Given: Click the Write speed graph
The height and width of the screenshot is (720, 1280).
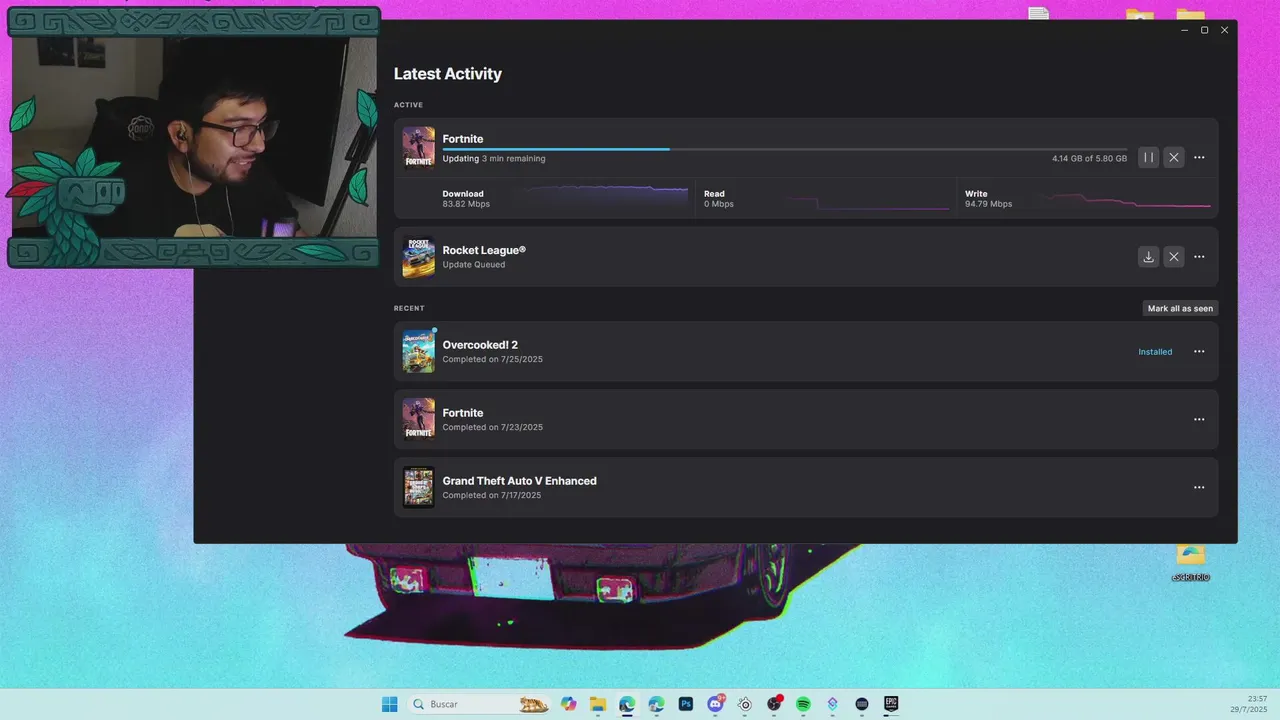Looking at the screenshot, I should tap(1128, 198).
